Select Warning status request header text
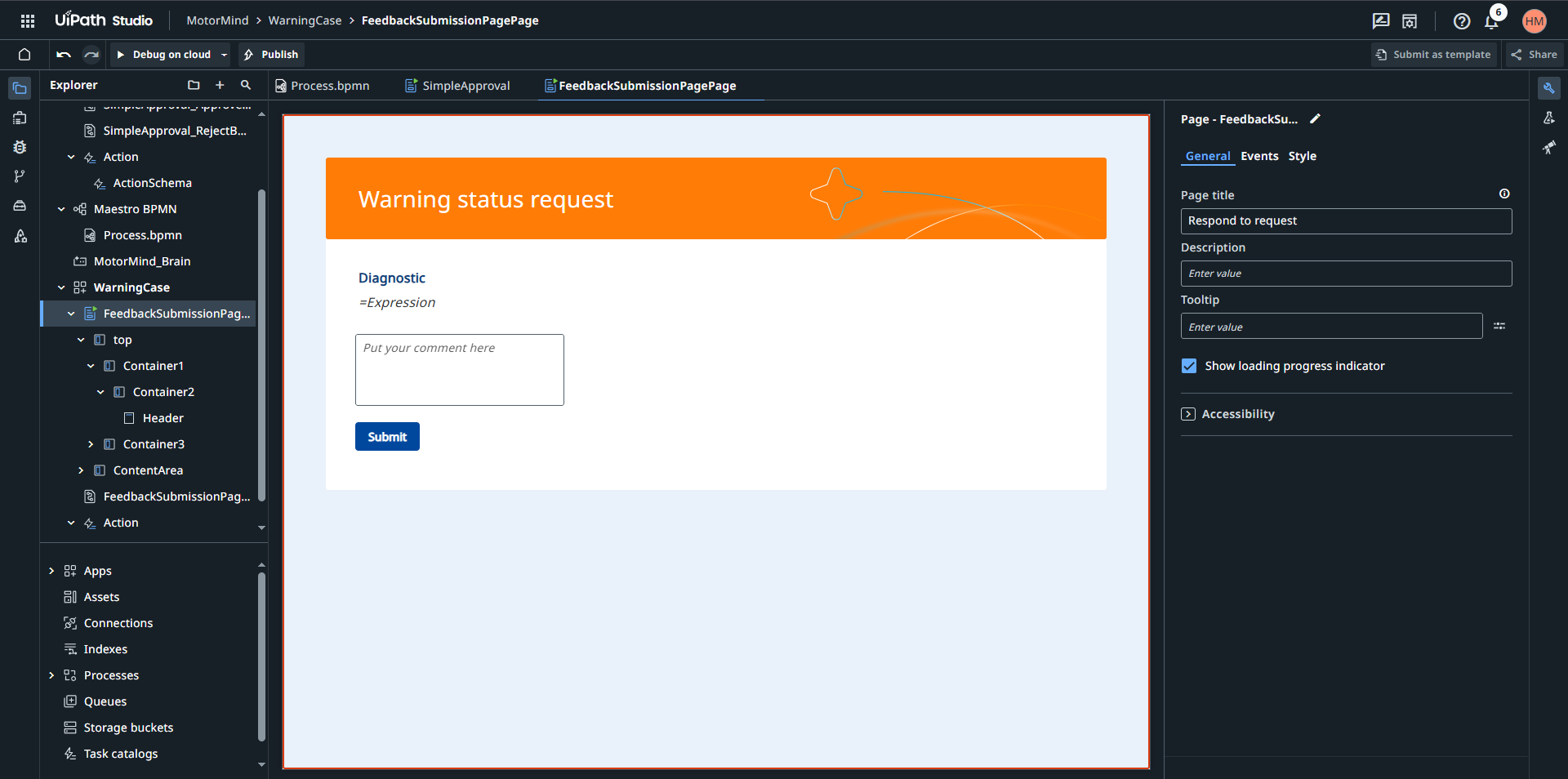This screenshot has width=1568, height=779. [485, 199]
